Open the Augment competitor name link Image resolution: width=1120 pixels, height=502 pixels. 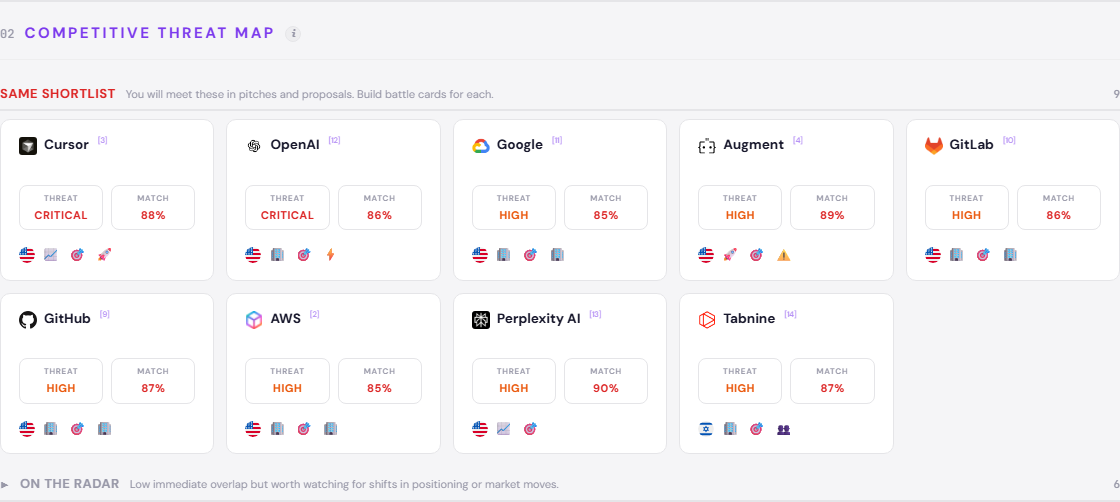(x=753, y=145)
